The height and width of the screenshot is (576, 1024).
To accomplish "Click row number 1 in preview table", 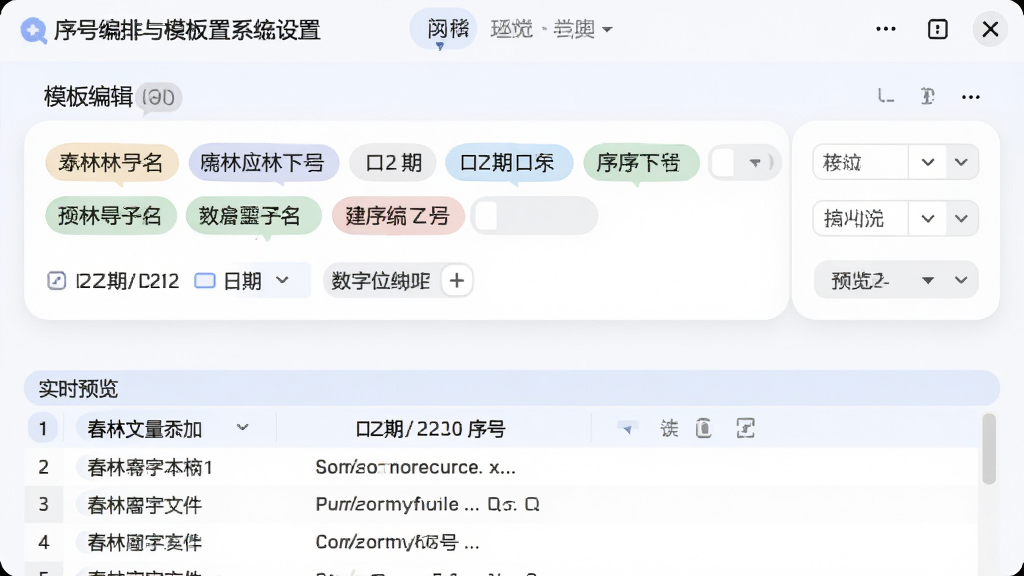I will [43, 429].
